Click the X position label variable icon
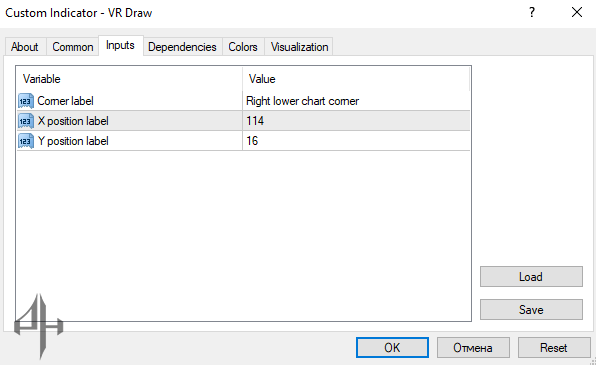This screenshot has width=596, height=365. pyautogui.click(x=26, y=121)
